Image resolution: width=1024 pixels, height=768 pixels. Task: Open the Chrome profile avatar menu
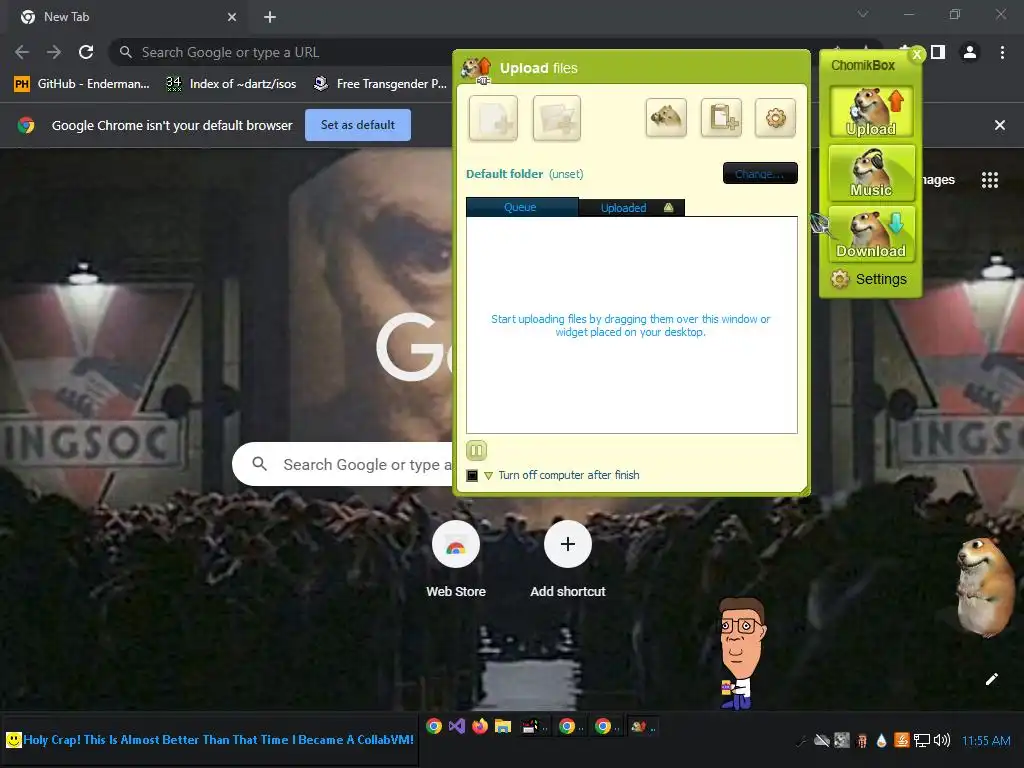[x=970, y=52]
